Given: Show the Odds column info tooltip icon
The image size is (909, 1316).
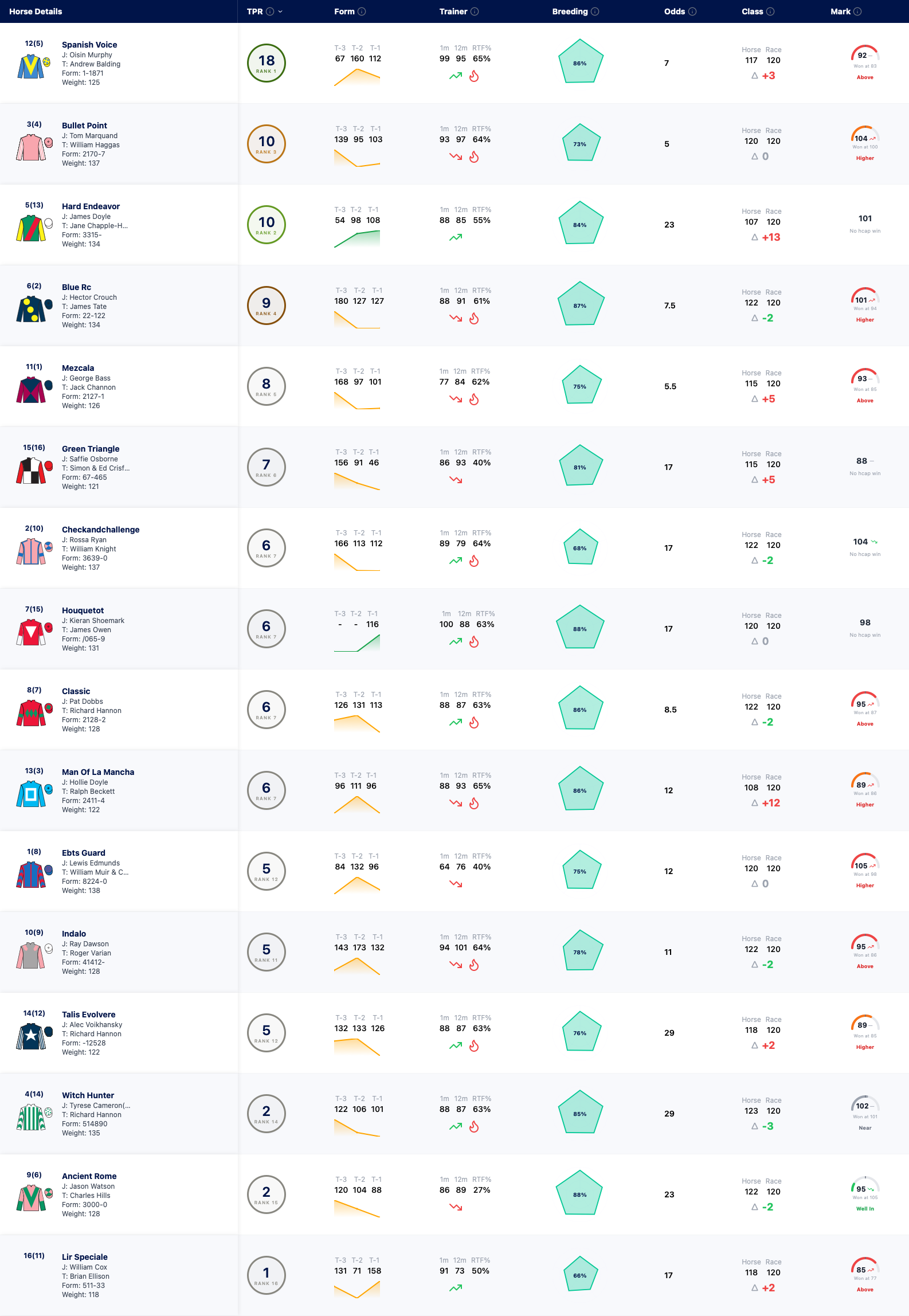Looking at the screenshot, I should [692, 11].
